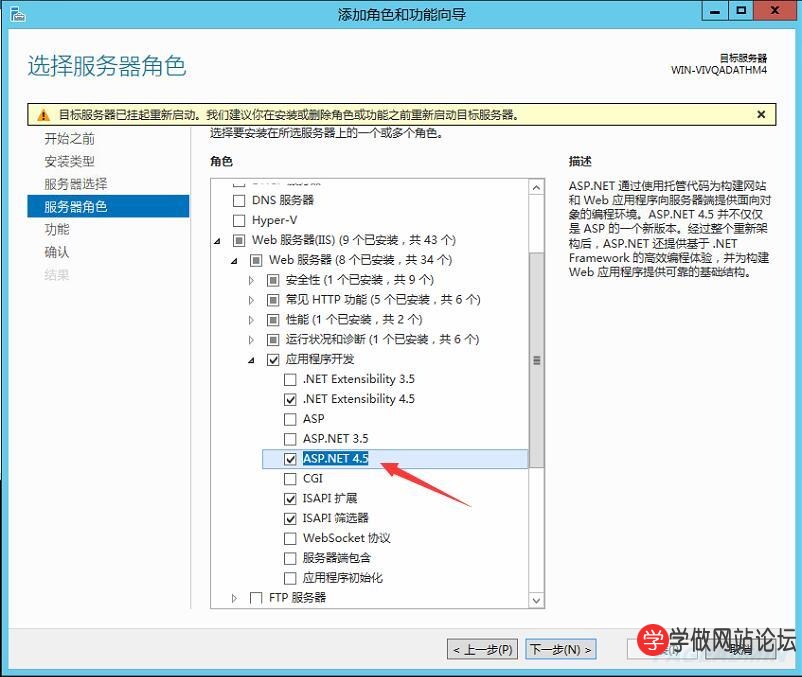This screenshot has width=802, height=677.
Task: Expand the FTP 服务器 node
Action: tap(234, 598)
